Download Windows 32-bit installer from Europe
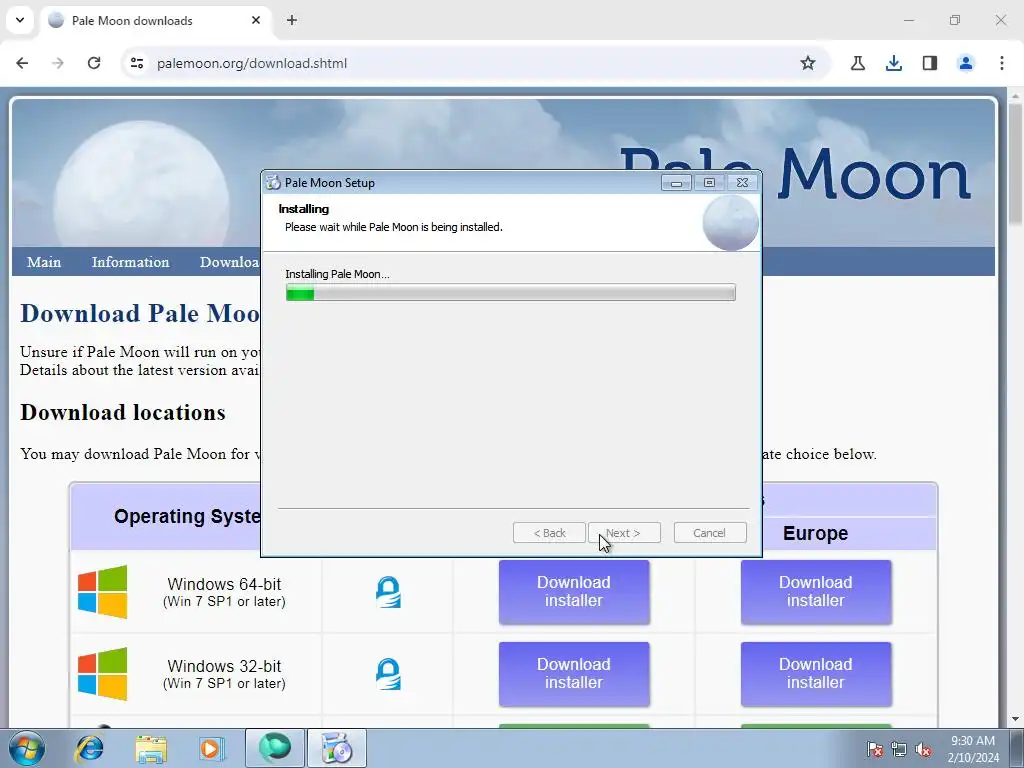 pyautogui.click(x=816, y=674)
